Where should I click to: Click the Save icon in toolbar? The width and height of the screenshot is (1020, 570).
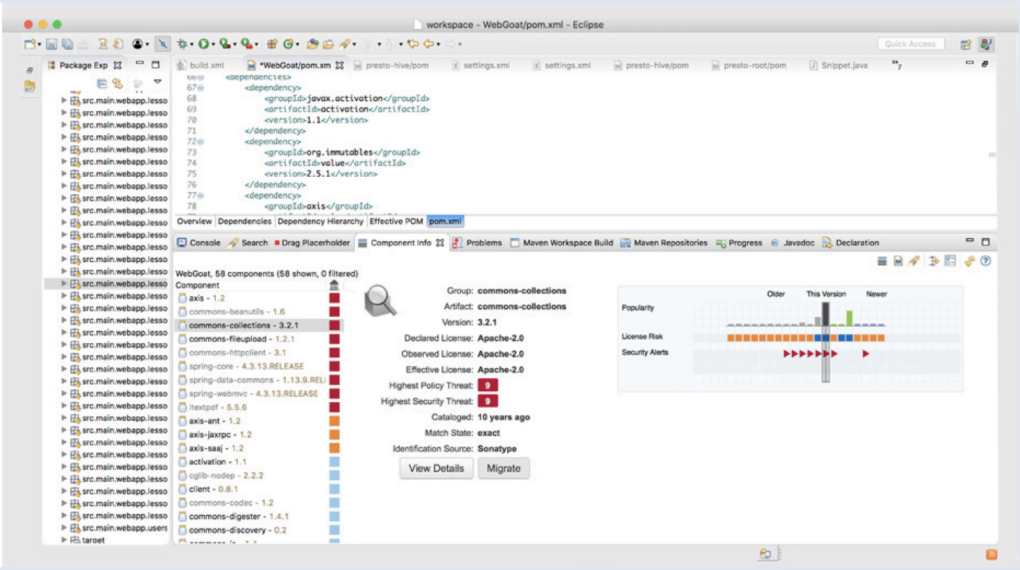coord(51,44)
